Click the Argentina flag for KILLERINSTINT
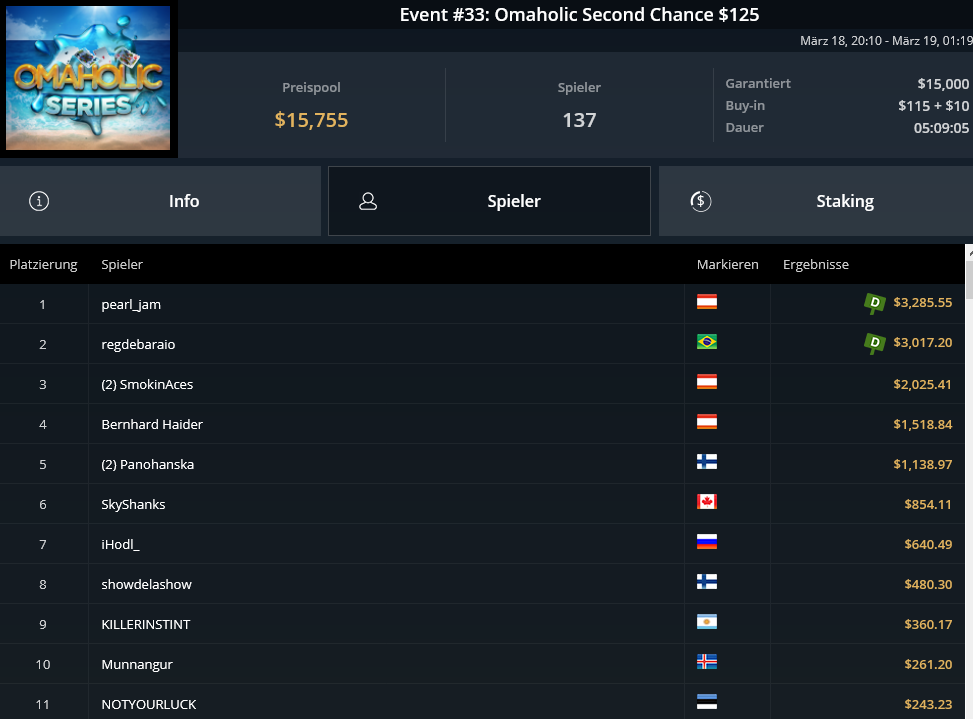 pos(707,622)
